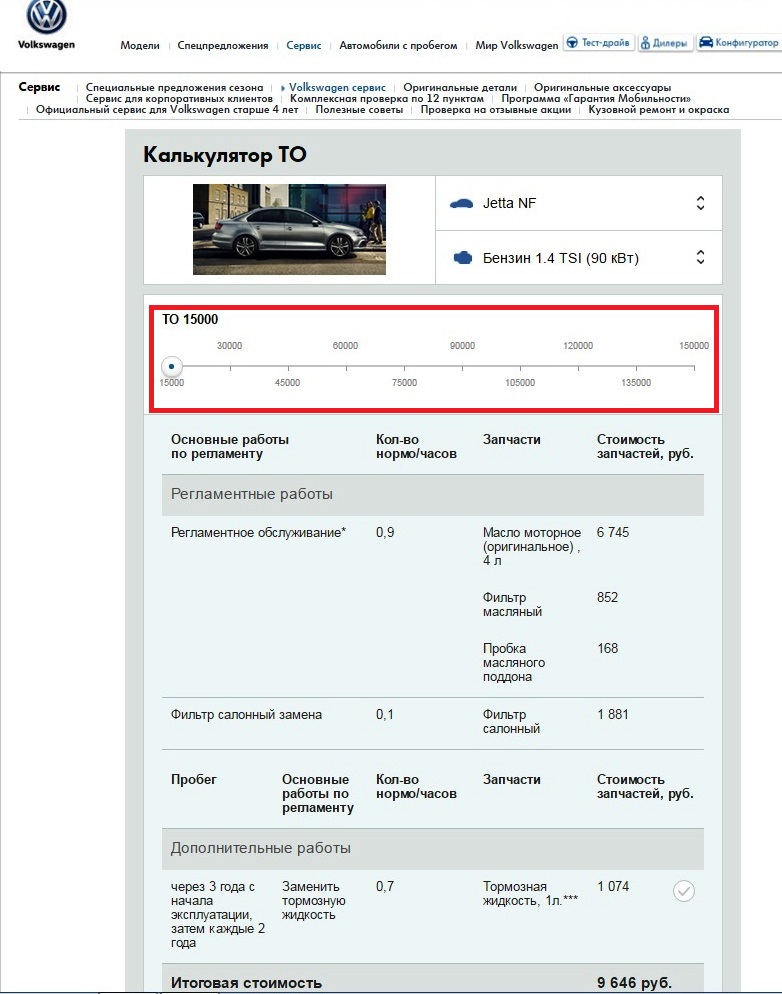Image resolution: width=782 pixels, height=994 pixels.
Task: Click the Фильтр салонный замена row label
Action: tap(247, 714)
